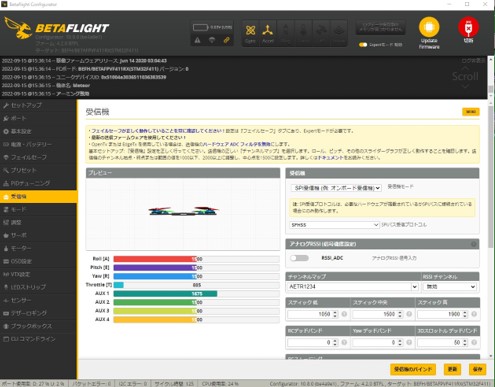Viewport: 495px width, 387px height.
Task: Open the SPI bus protocol dropdown
Action: tap(334, 225)
